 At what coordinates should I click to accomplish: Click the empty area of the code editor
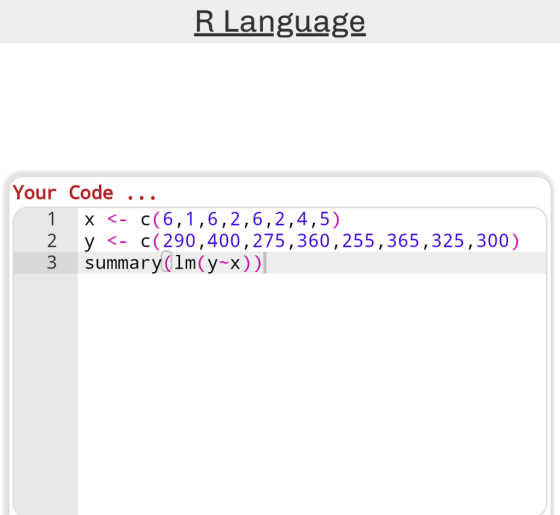[311, 393]
